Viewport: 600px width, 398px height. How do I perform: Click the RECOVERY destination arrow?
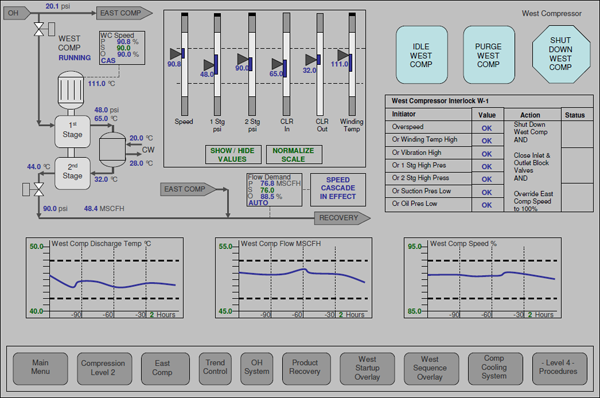pyautogui.click(x=342, y=218)
